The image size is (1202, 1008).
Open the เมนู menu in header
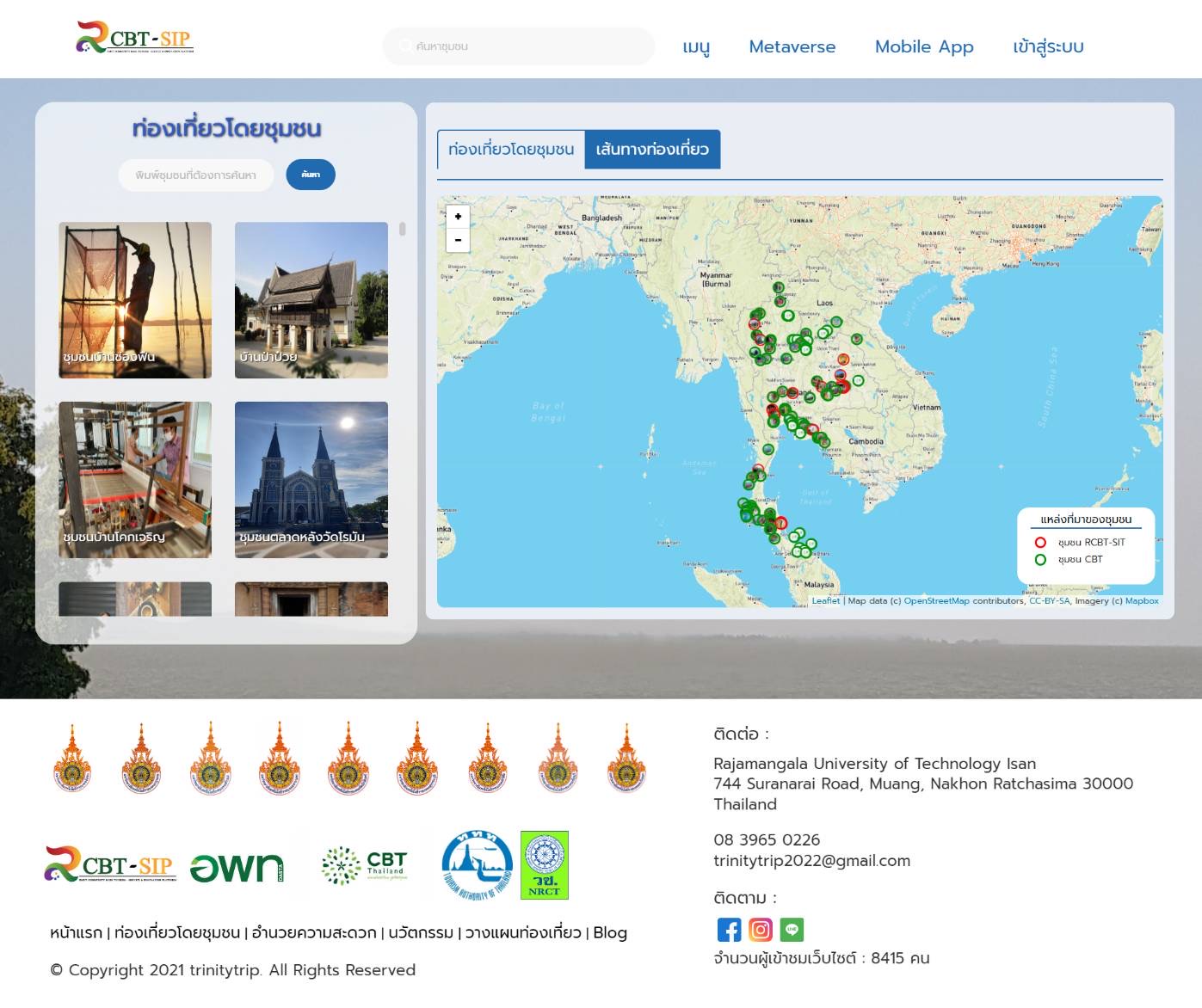696,46
